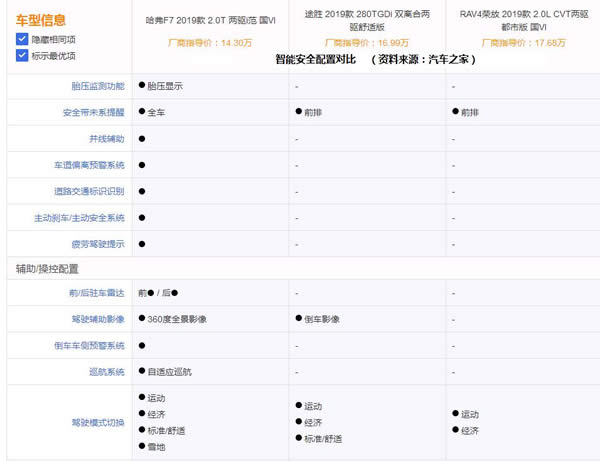Image resolution: width=600 pixels, height=461 pixels.
Task: Select the 途胜 2019款 280TGDi model title
Action: click(367, 21)
